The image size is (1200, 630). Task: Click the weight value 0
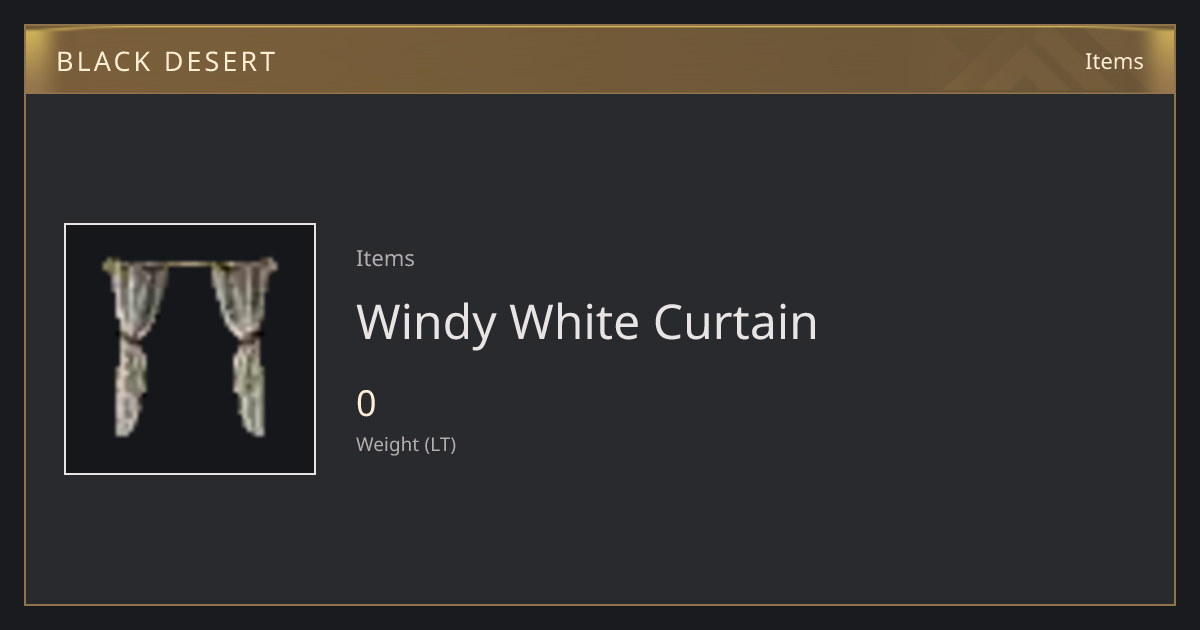(366, 404)
